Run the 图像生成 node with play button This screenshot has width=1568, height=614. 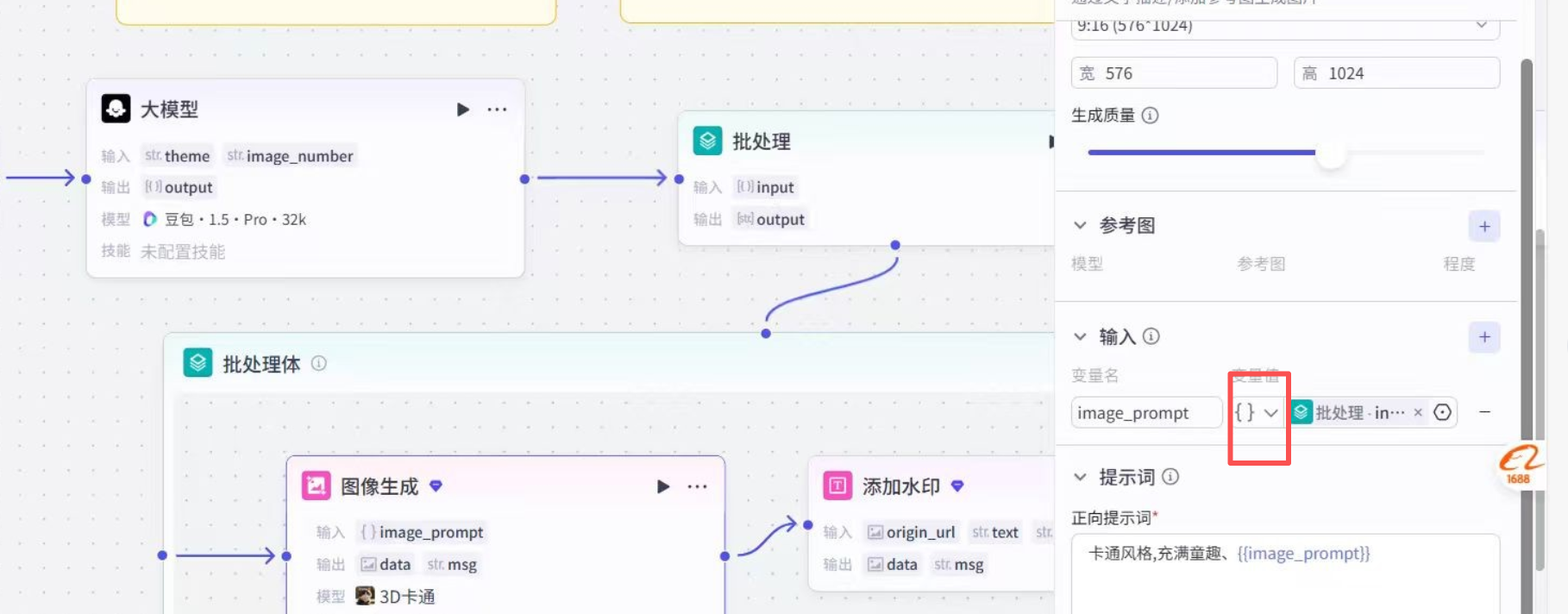point(662,486)
